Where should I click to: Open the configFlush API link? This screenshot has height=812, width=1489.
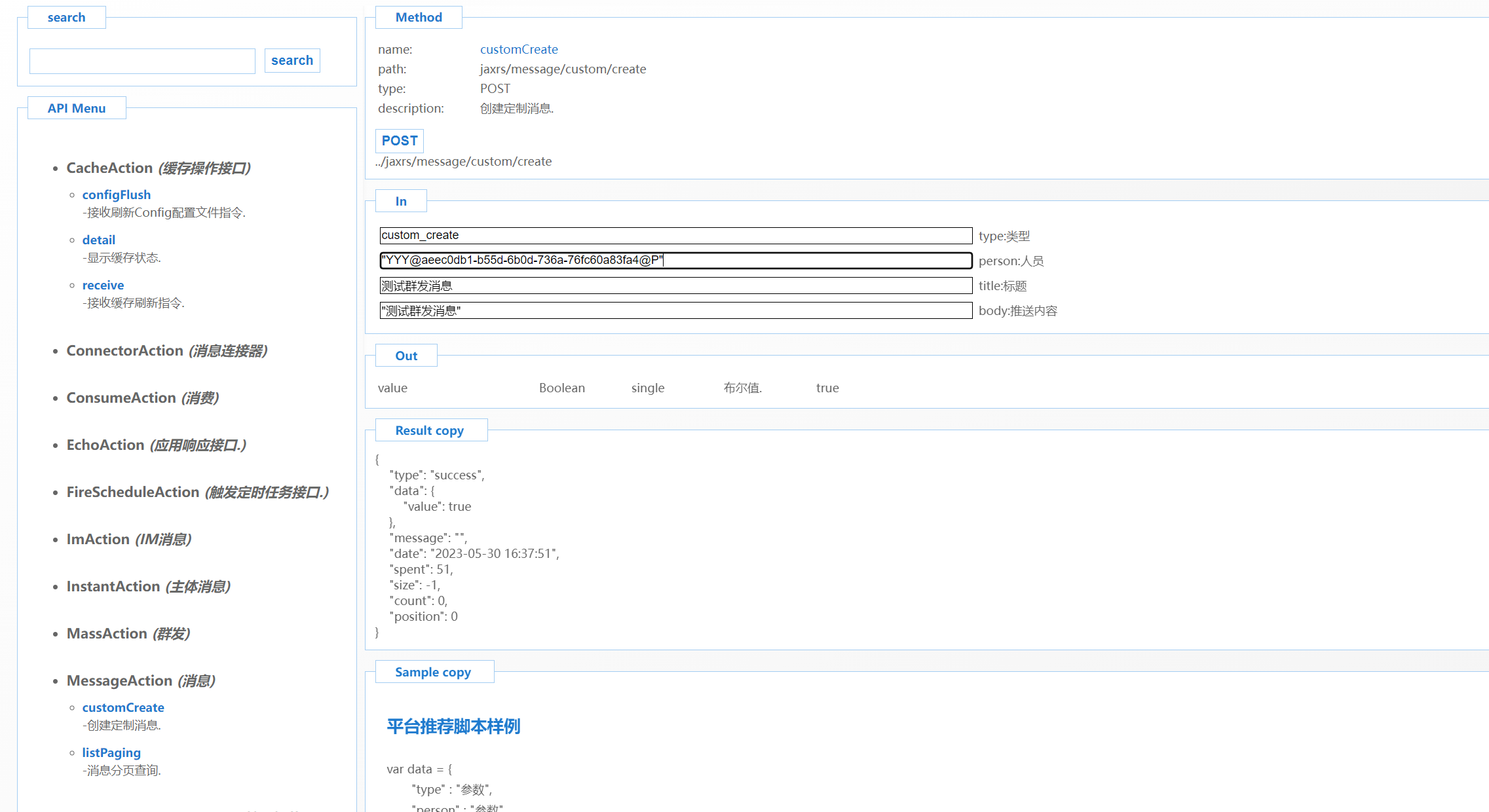[116, 194]
